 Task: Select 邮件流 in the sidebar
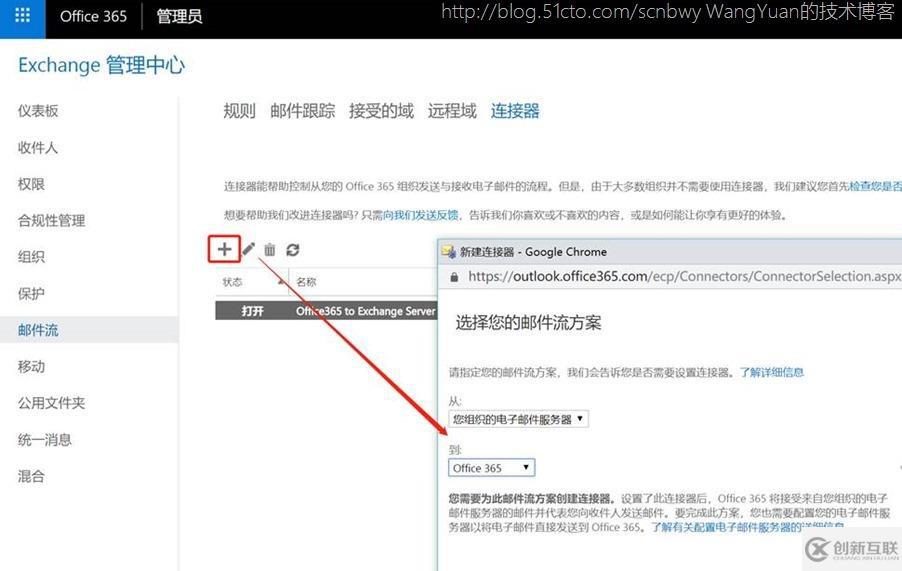tap(89, 329)
